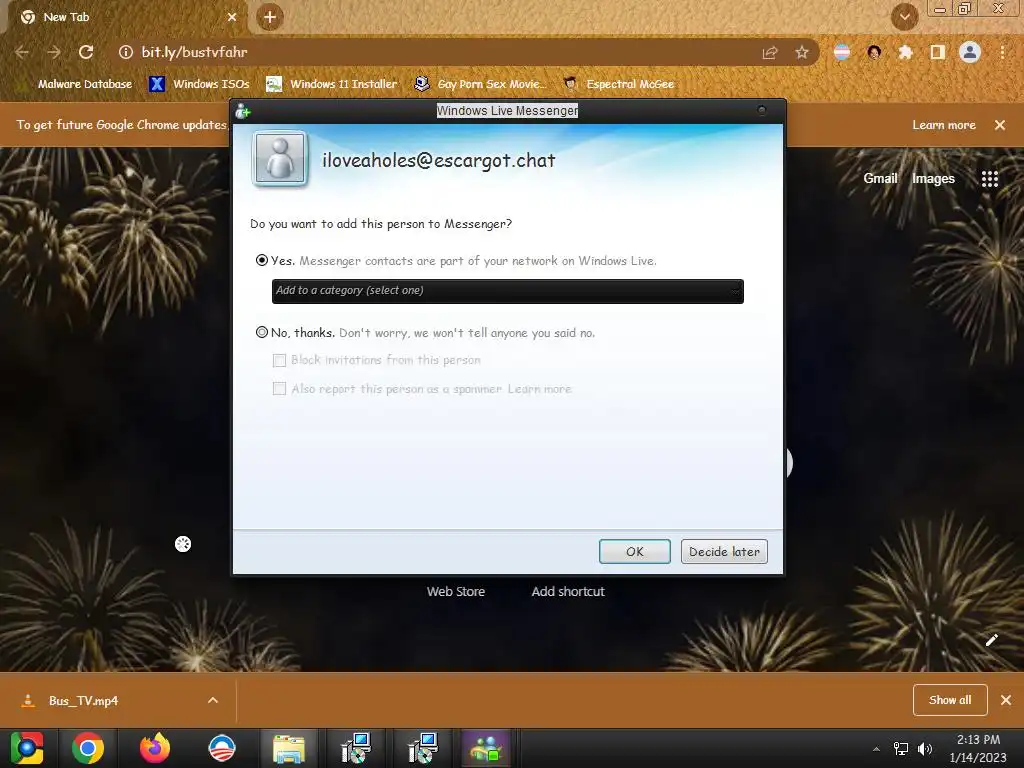Click Show all downloads
Screen dimensions: 1024x768
(950, 700)
